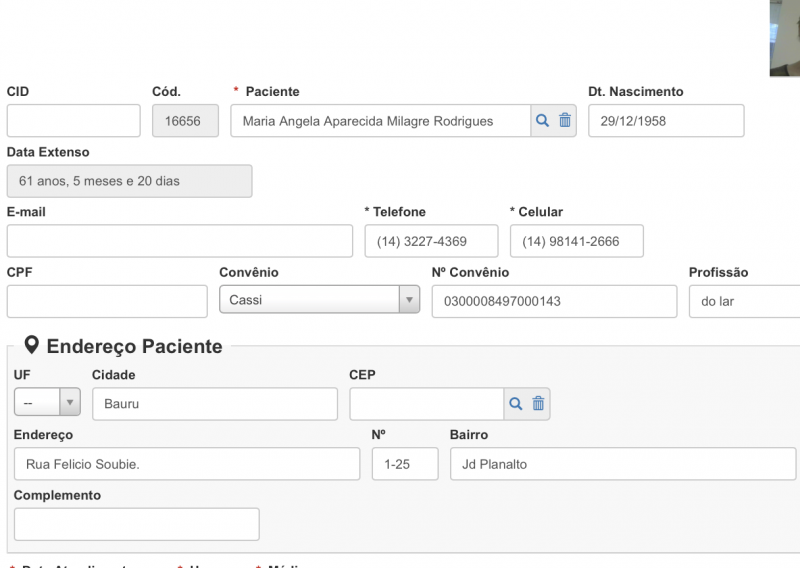Search CEP using the magnifier icon
This screenshot has width=800, height=568.
(x=516, y=404)
